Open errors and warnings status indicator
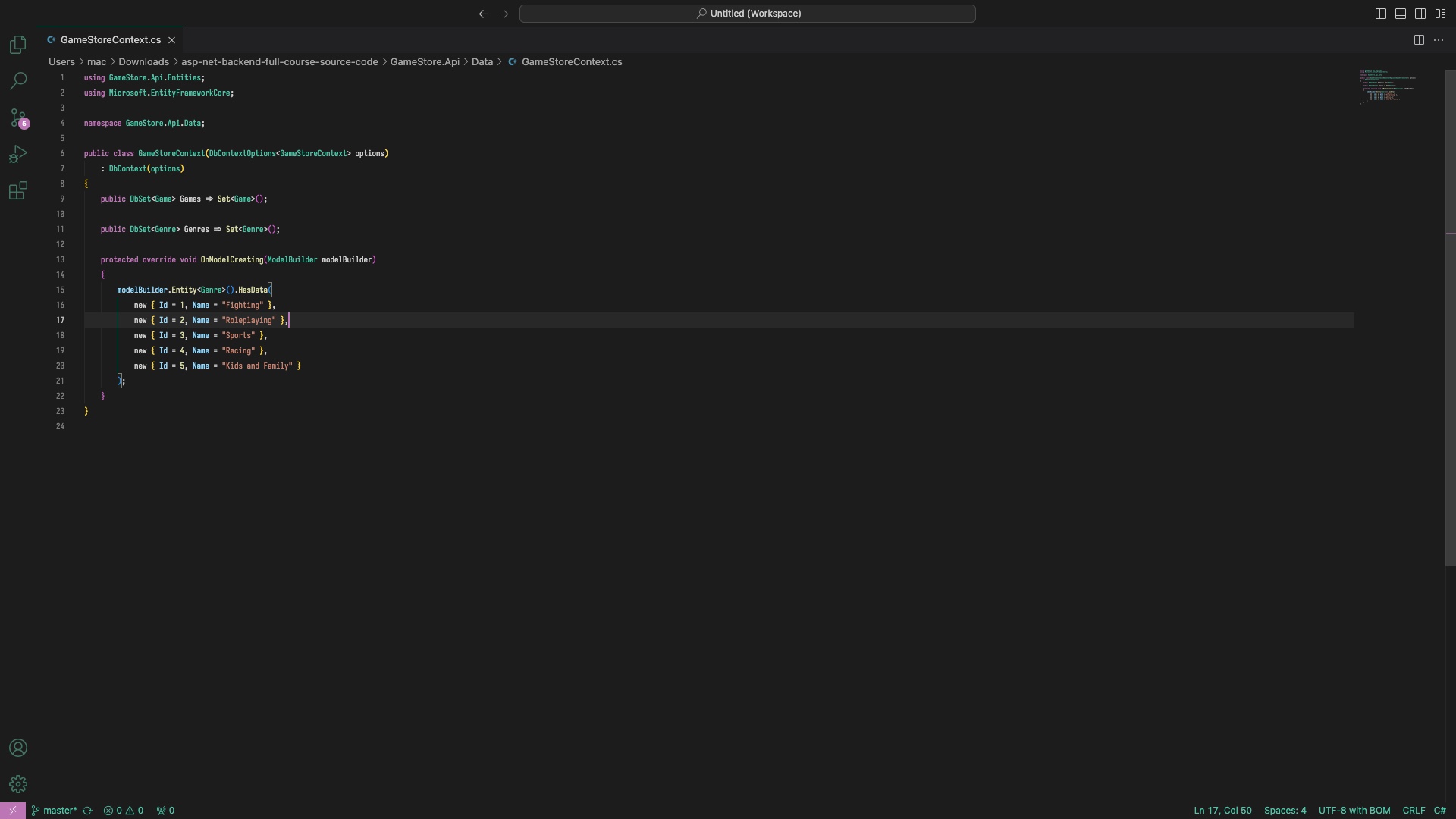The width and height of the screenshot is (1456, 819). [x=124, y=811]
